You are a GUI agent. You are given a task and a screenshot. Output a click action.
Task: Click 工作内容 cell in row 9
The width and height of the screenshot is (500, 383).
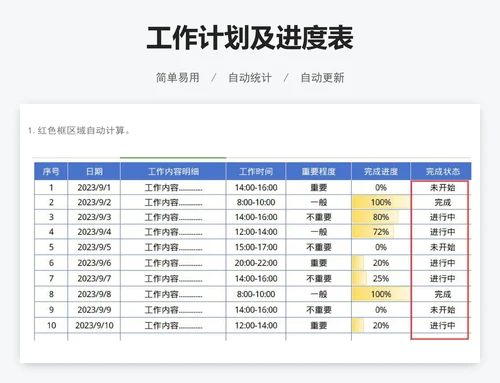(173, 310)
